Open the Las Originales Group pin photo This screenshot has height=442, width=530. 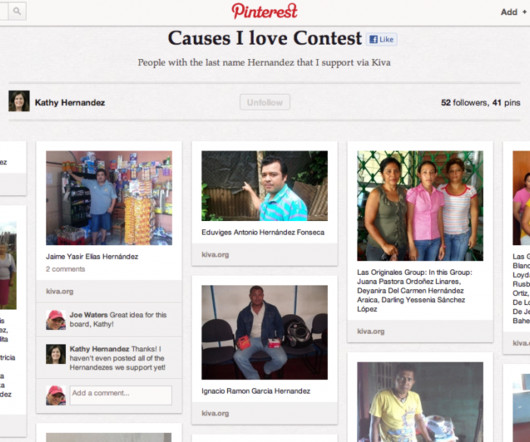click(420, 206)
